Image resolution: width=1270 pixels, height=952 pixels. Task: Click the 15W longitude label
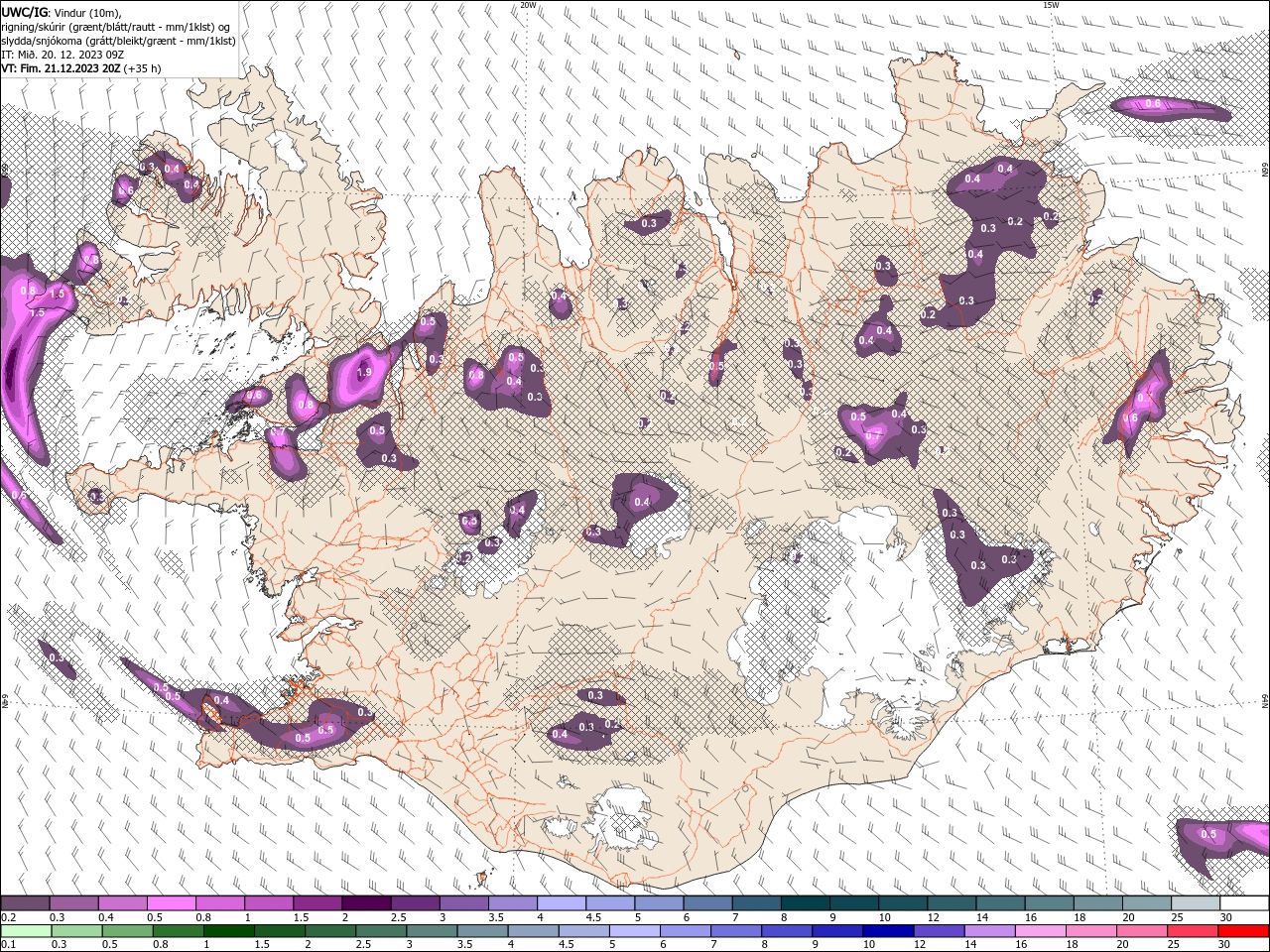pos(1052,5)
